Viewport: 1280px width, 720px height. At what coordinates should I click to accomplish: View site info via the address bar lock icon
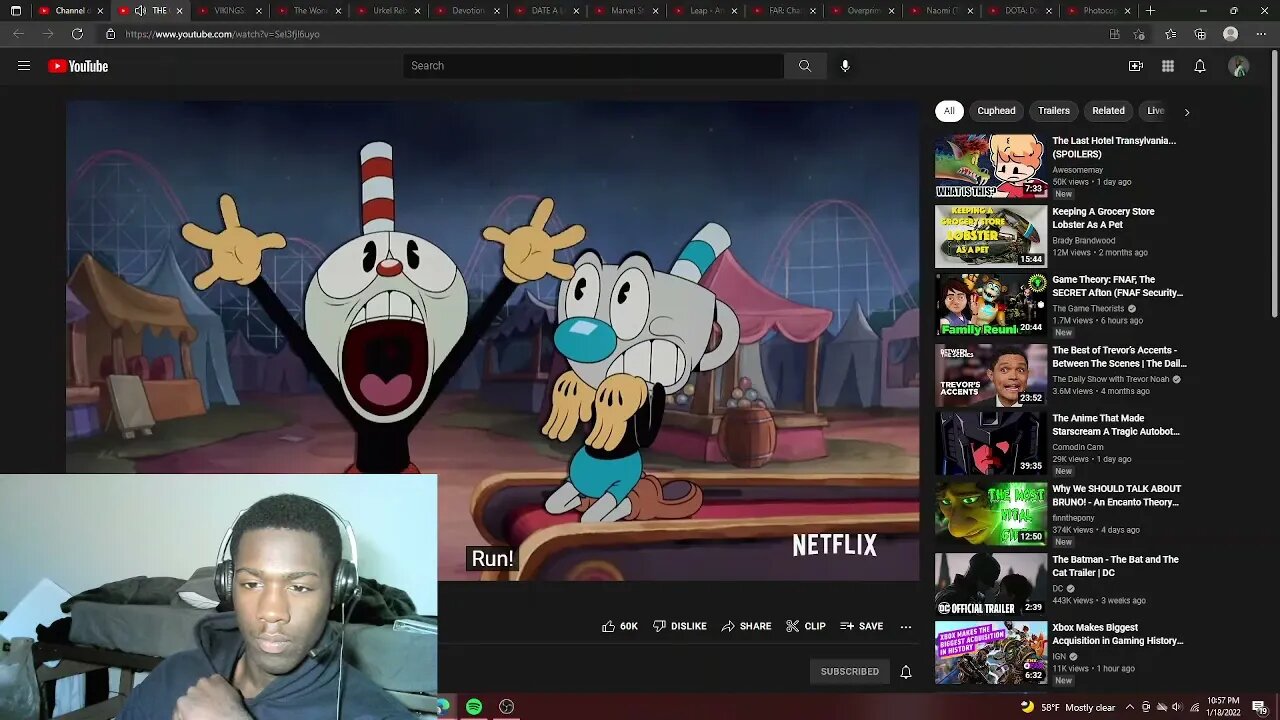coord(111,34)
